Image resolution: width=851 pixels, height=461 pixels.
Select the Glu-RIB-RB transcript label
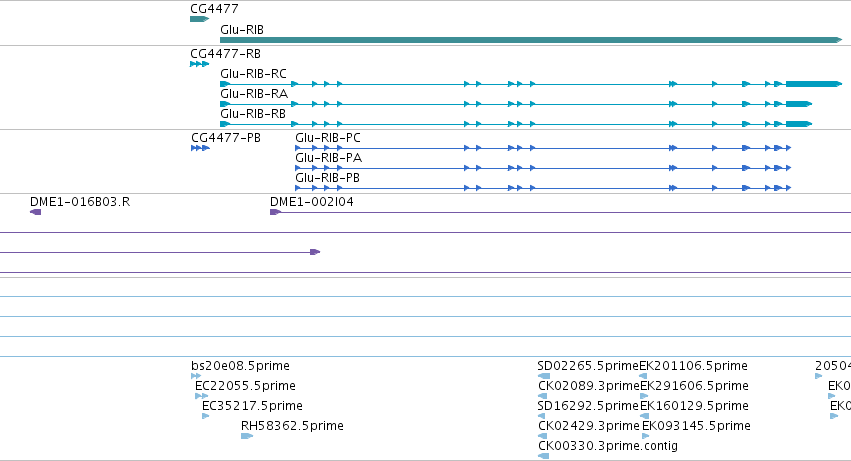click(253, 114)
